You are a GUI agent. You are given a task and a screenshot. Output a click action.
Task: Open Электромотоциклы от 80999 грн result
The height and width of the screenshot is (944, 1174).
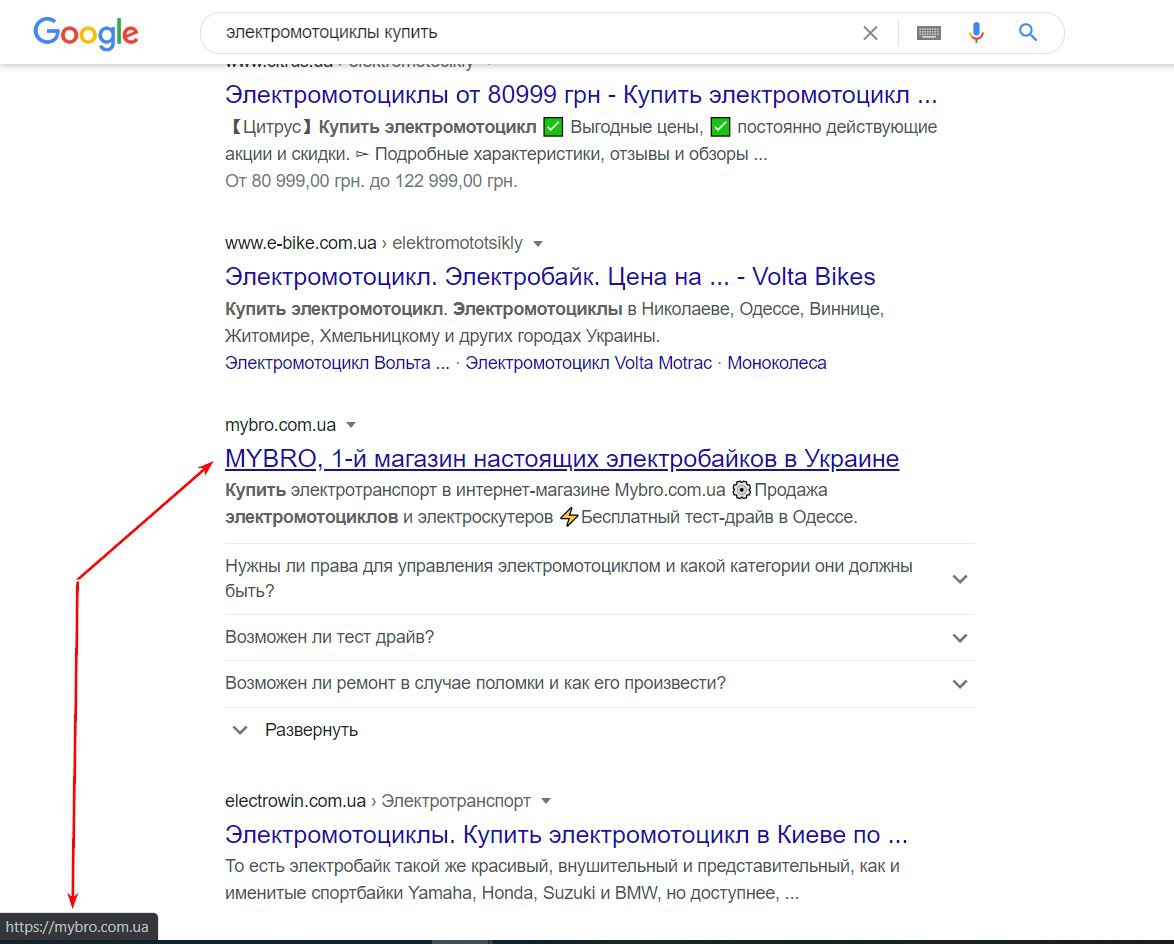[x=581, y=95]
